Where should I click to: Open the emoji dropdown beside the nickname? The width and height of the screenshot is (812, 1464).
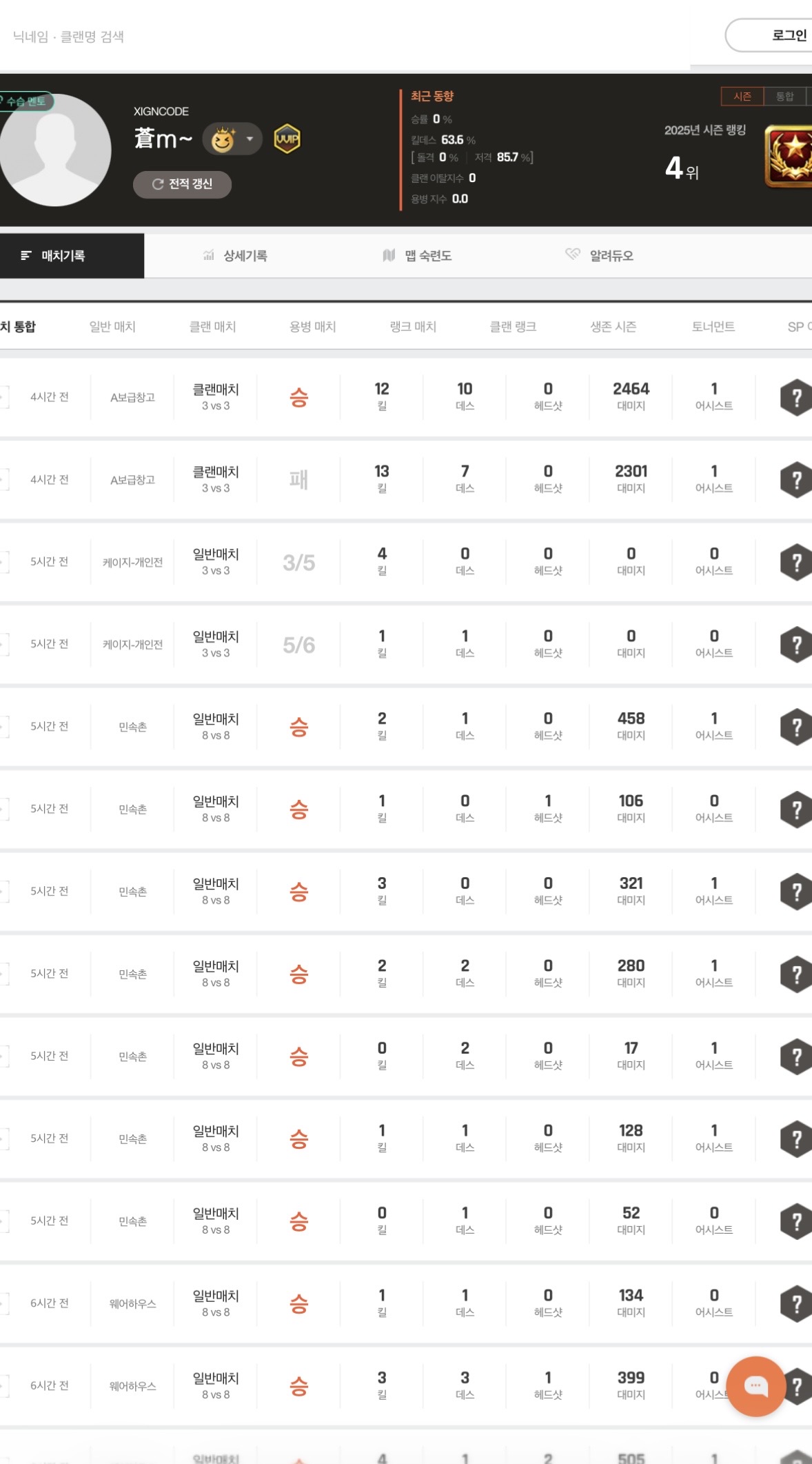pos(250,139)
